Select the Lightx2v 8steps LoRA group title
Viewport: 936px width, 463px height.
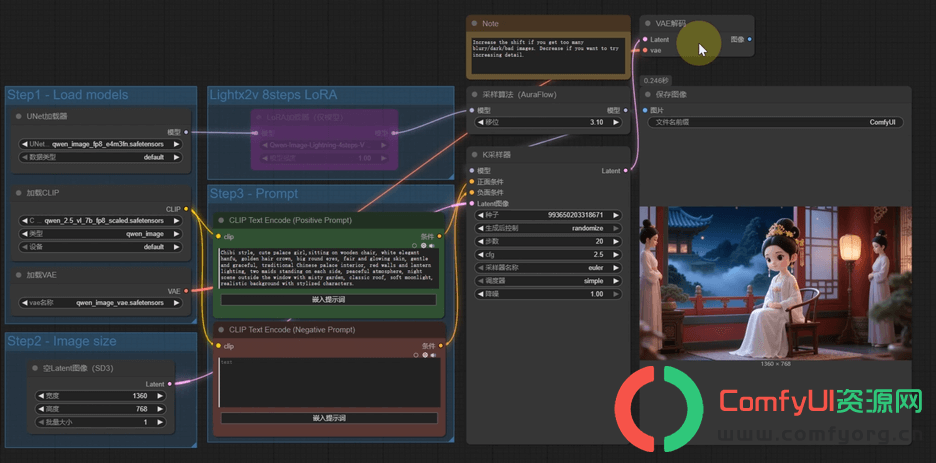(x=273, y=94)
